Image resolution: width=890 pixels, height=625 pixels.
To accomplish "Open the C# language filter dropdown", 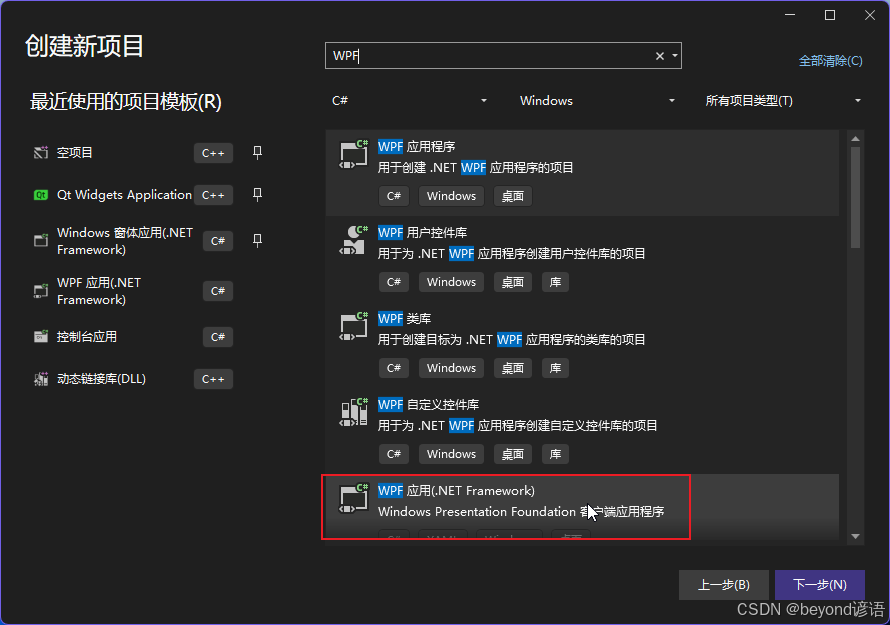I will [x=409, y=100].
